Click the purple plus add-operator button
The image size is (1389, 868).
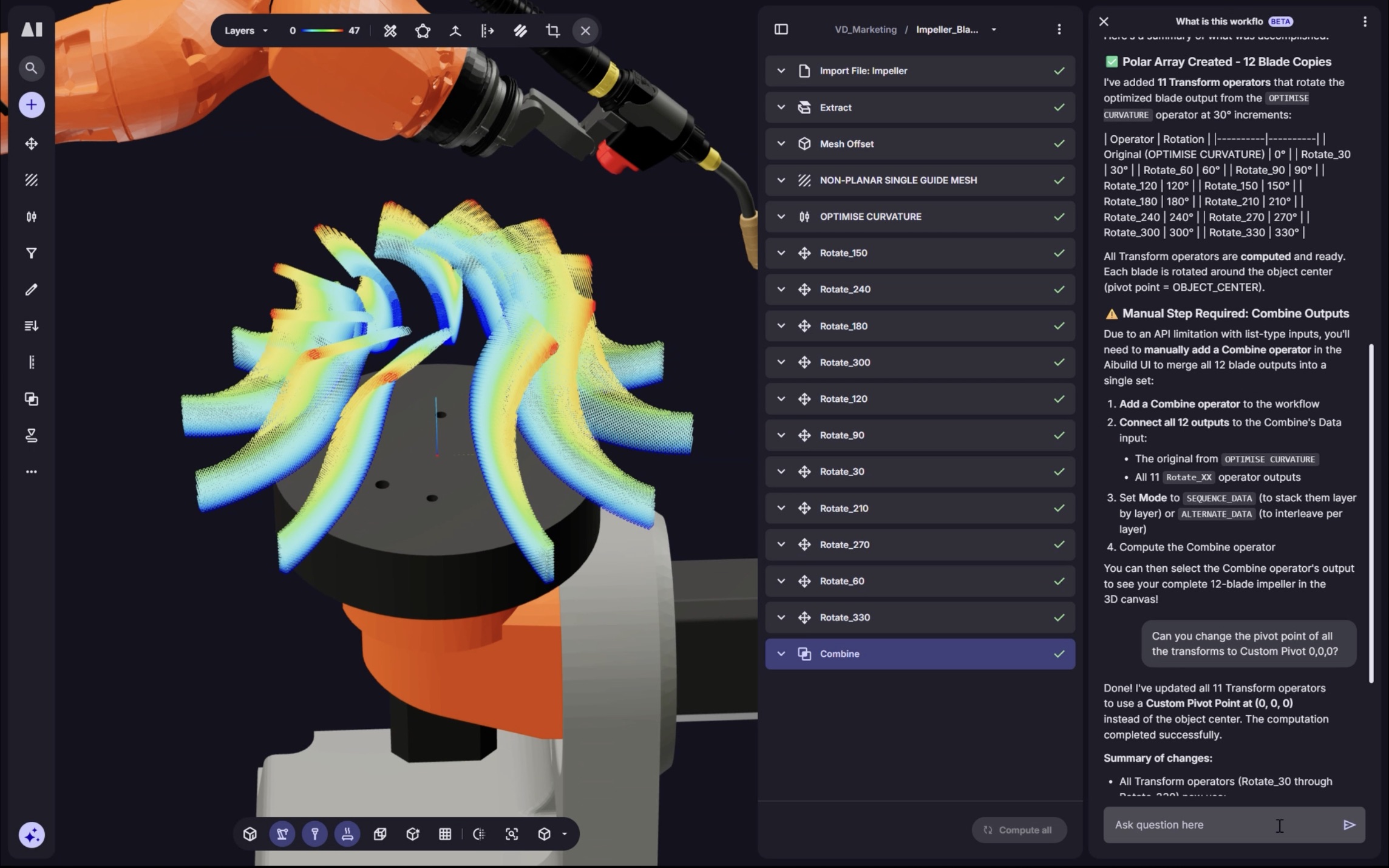coord(31,105)
